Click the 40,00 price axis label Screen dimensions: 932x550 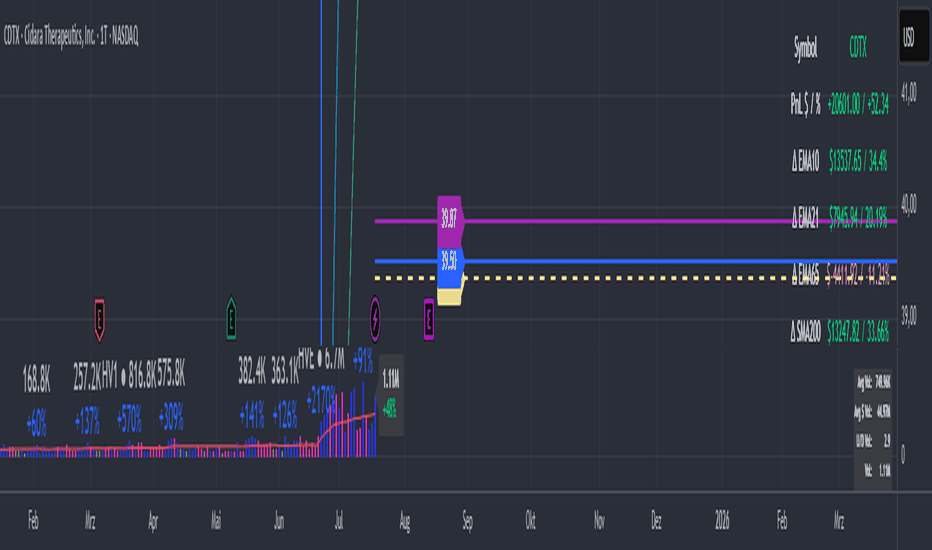pos(909,204)
